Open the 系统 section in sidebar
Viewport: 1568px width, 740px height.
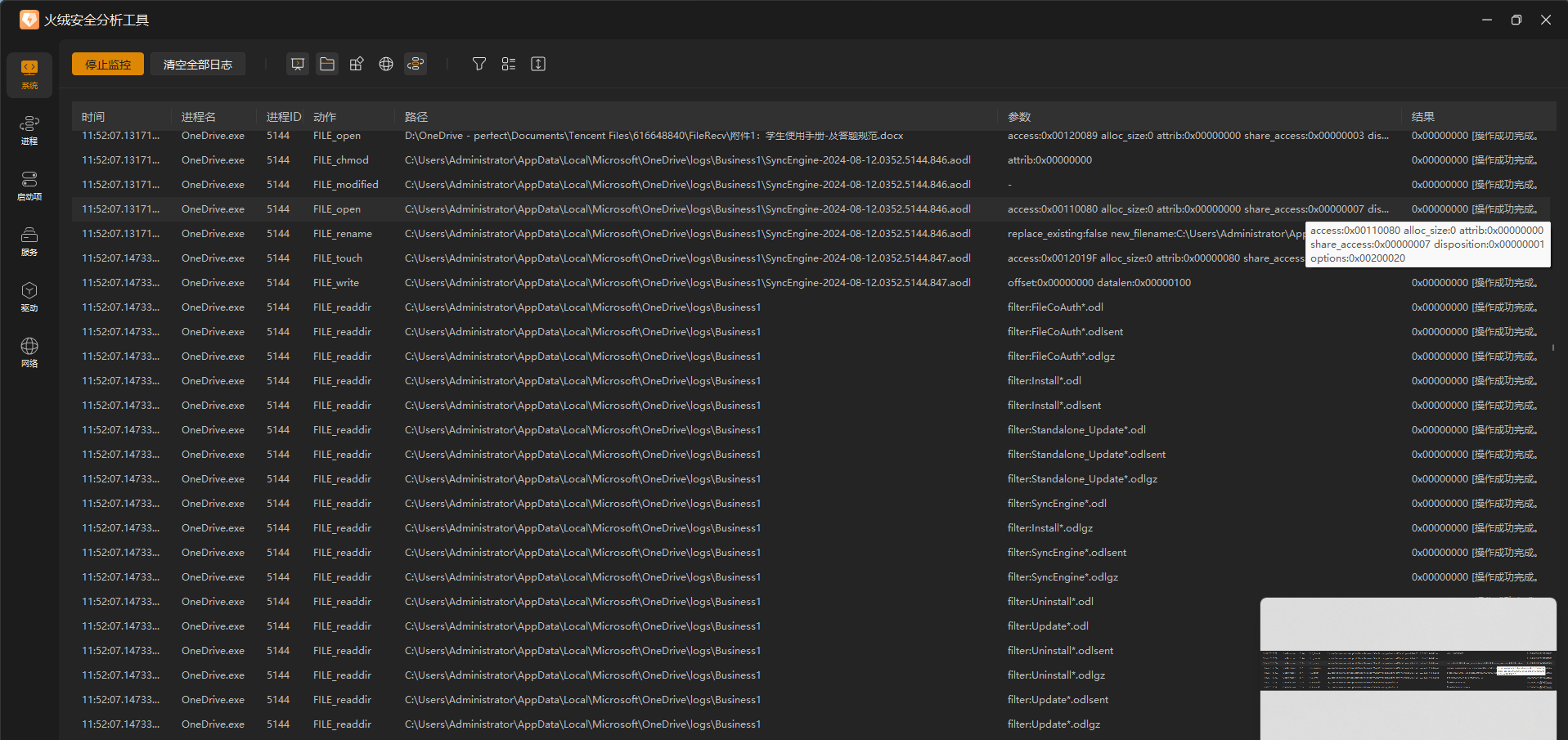click(29, 75)
